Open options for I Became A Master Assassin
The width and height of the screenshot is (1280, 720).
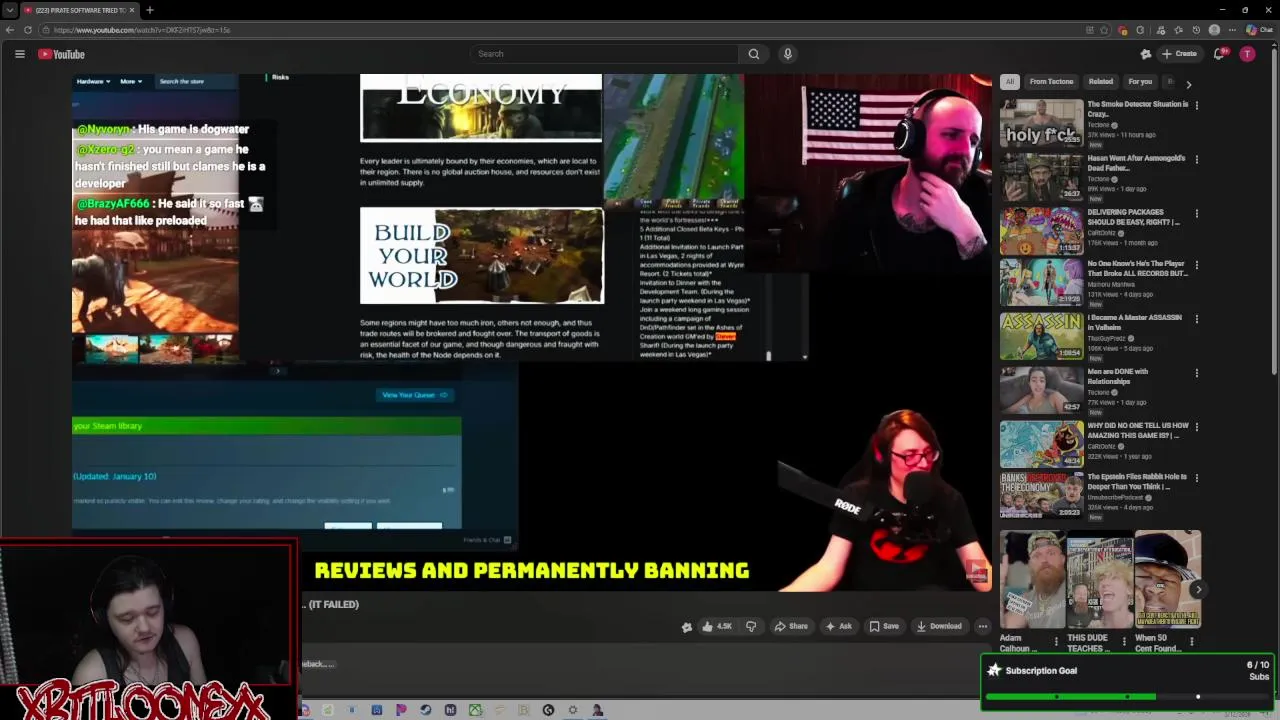1196,319
